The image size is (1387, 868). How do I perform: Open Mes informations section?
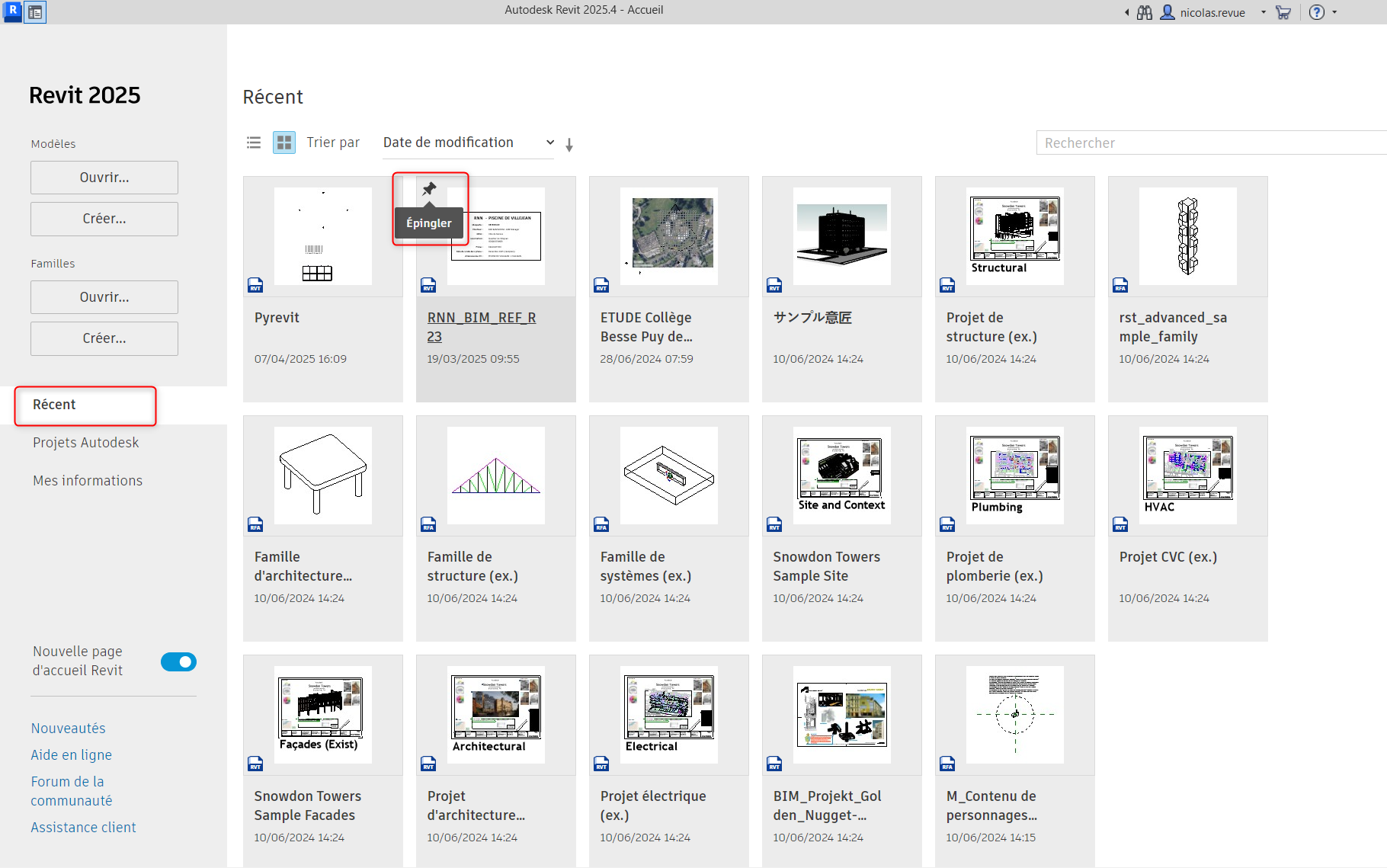(88, 481)
